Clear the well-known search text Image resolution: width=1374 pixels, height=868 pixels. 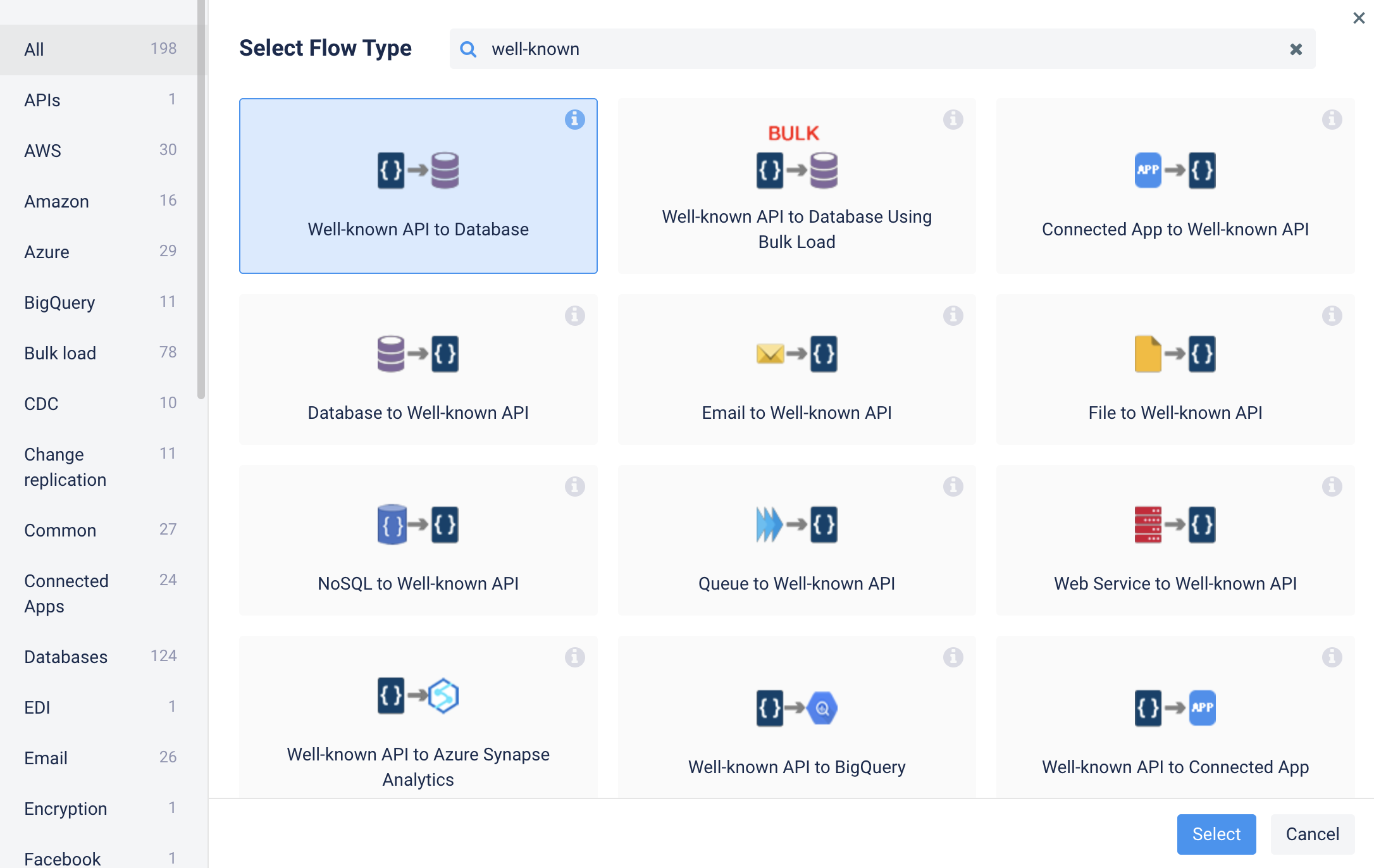coord(1296,49)
